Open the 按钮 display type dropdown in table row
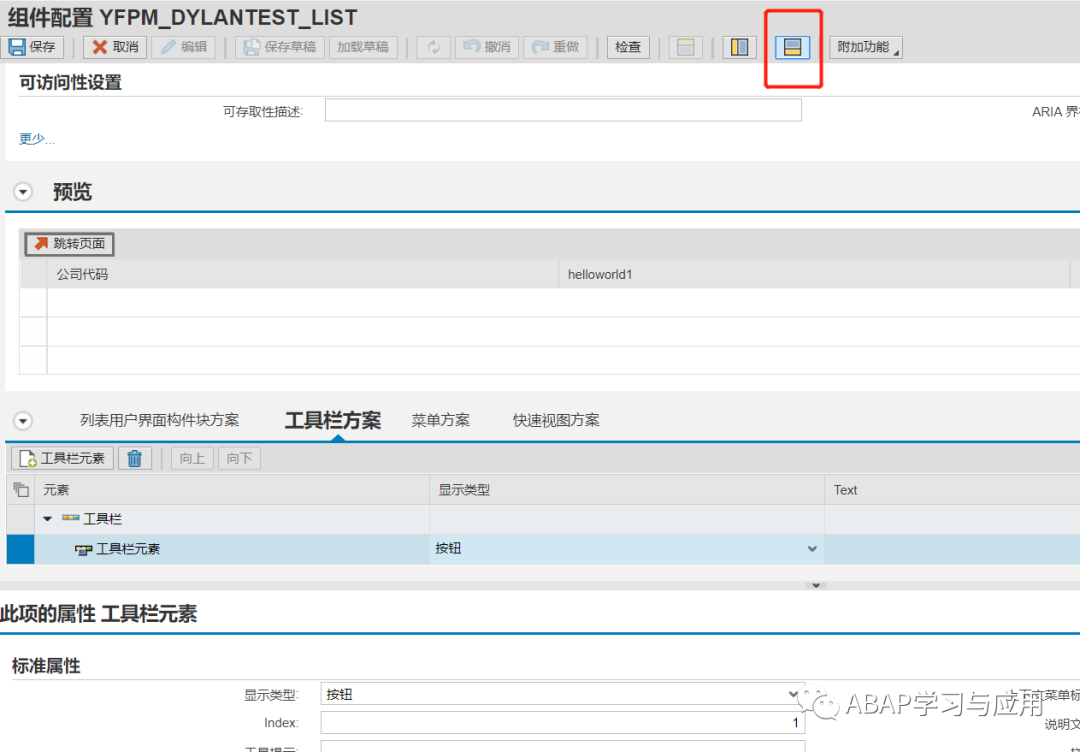The height and width of the screenshot is (752, 1080). [x=812, y=549]
